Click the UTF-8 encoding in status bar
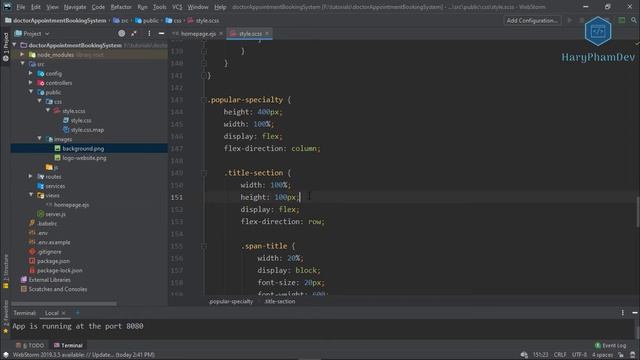 [x=579, y=355]
